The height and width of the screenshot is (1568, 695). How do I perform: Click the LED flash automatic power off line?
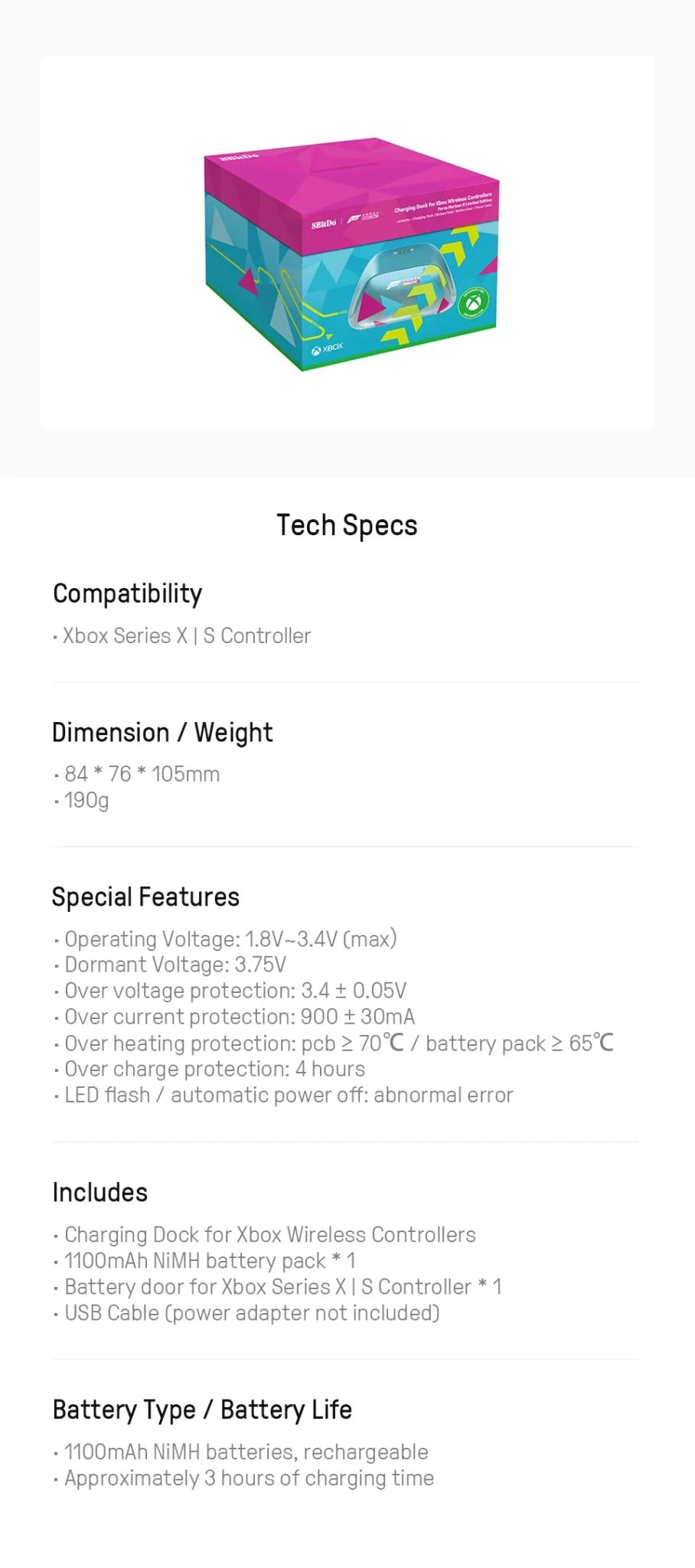pos(288,1095)
